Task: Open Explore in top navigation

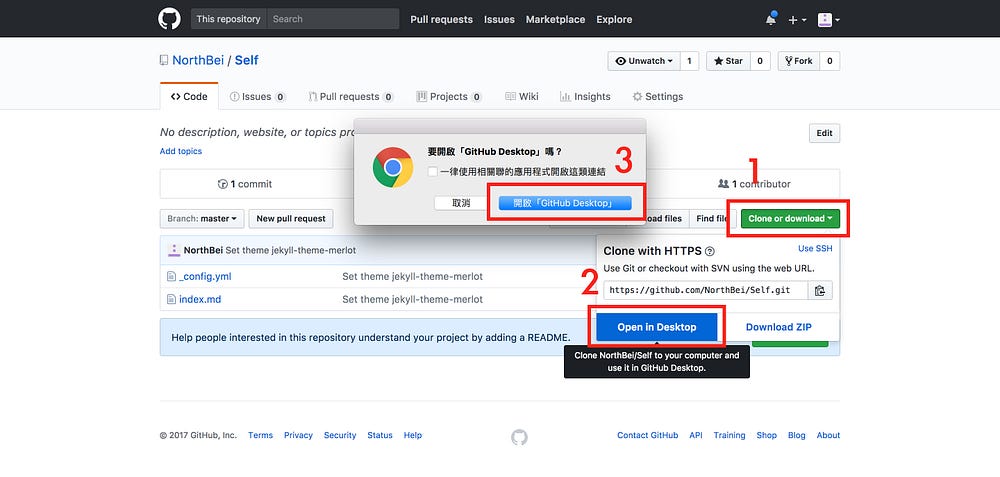Action: point(614,20)
